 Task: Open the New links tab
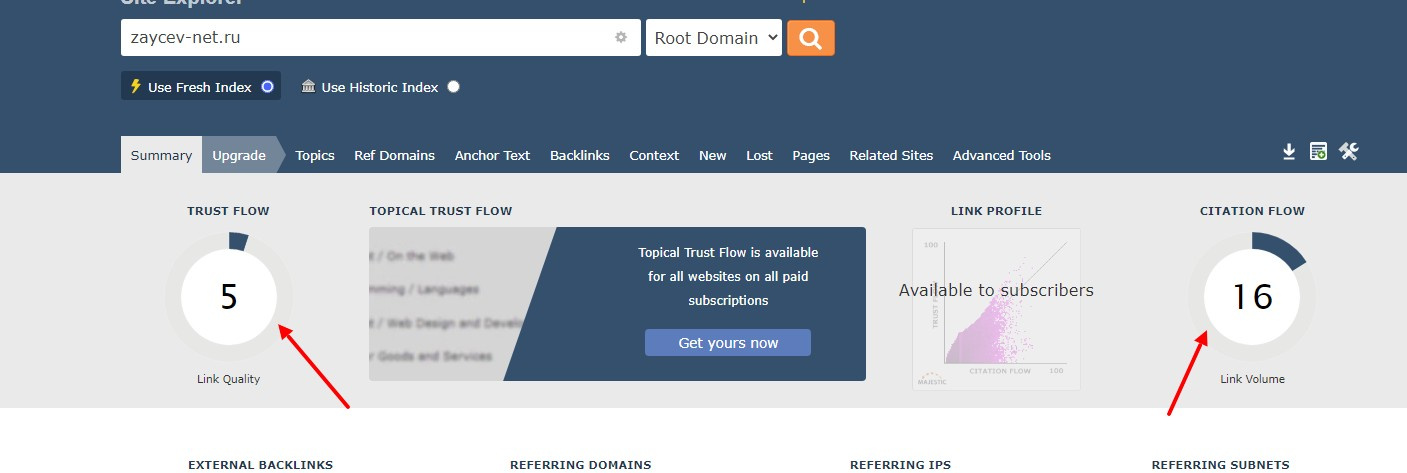pyautogui.click(x=713, y=155)
